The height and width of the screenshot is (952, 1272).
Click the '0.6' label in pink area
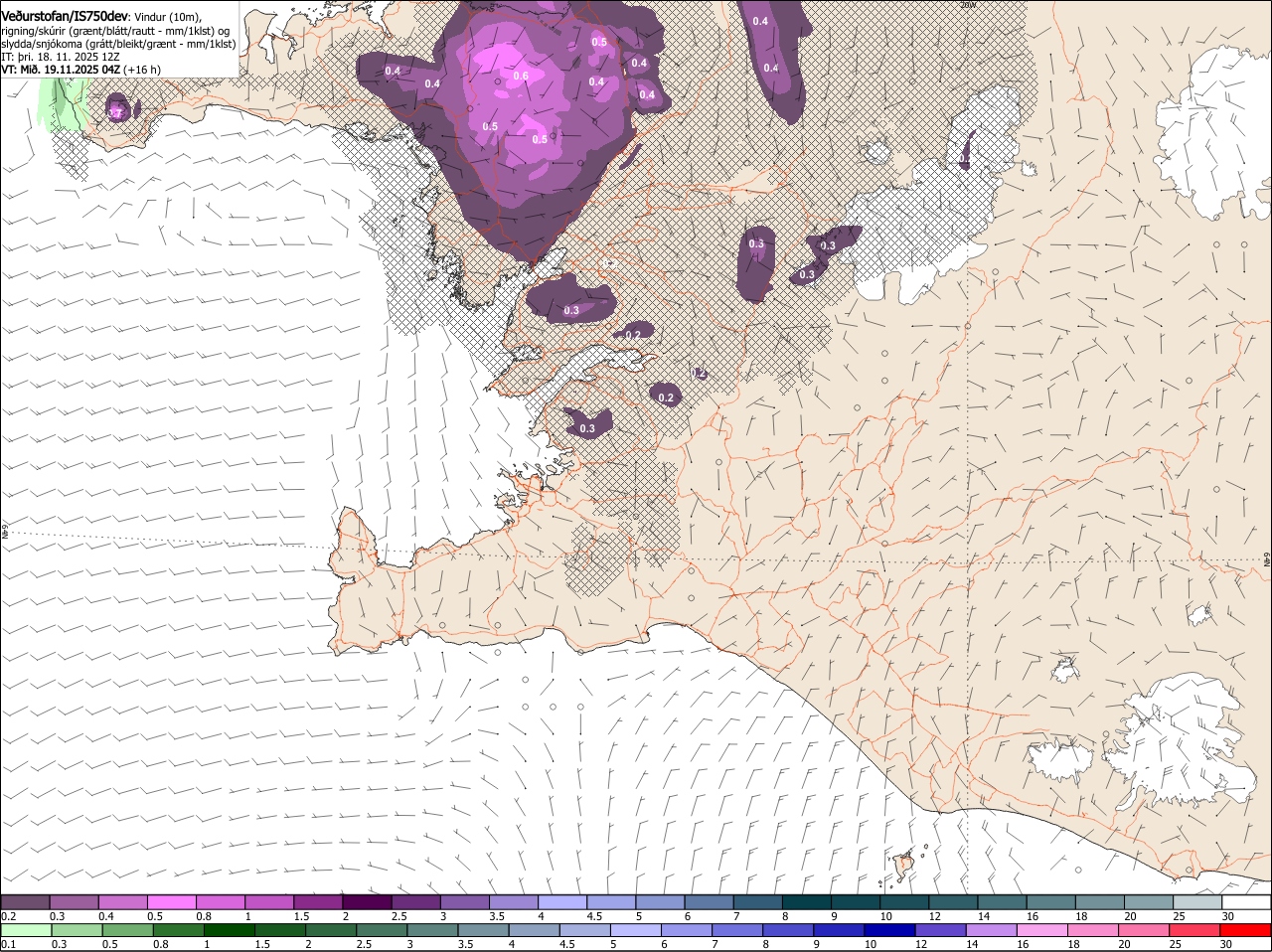point(521,77)
